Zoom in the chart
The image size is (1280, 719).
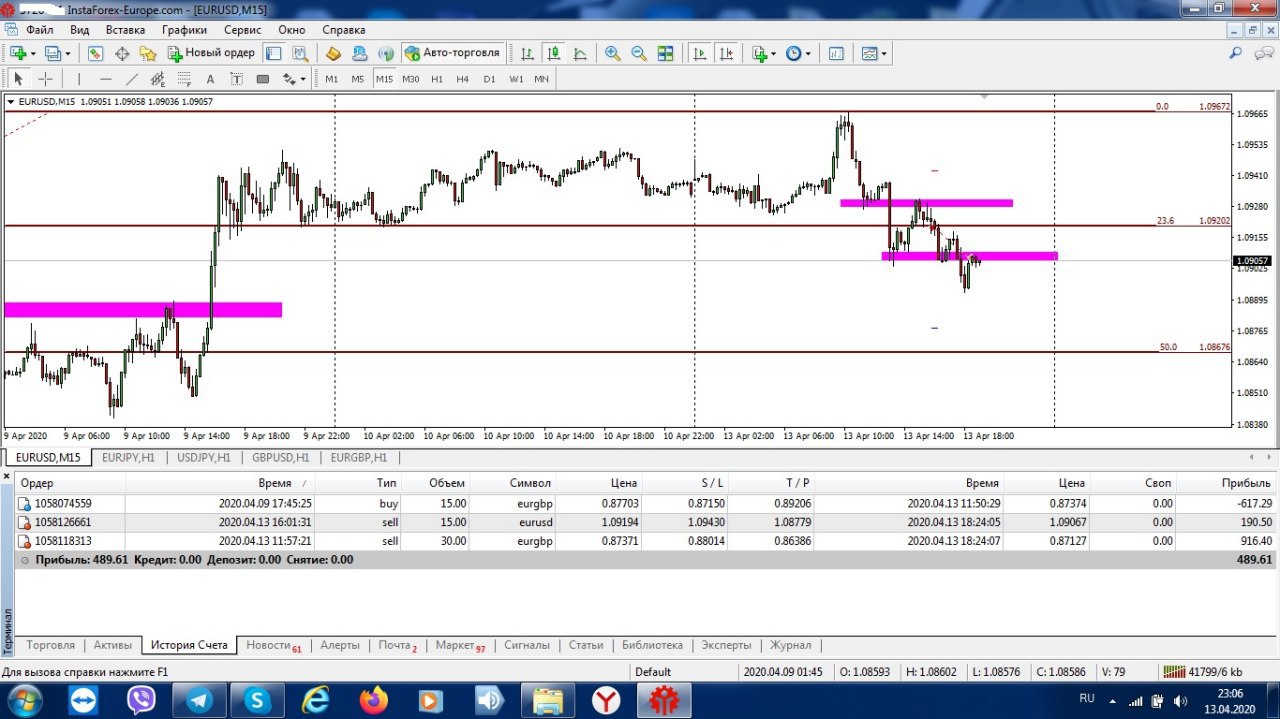(x=612, y=53)
